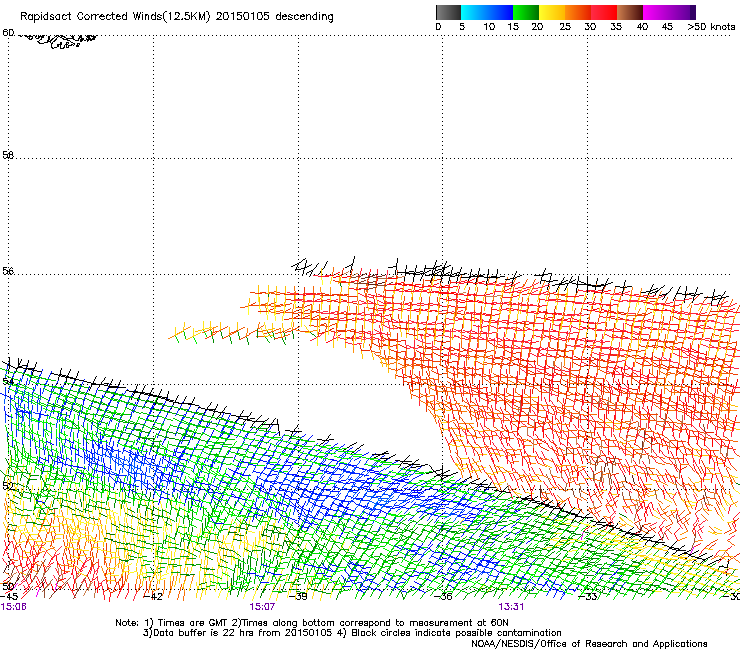This screenshot has width=740, height=650.
Task: Click the '-39' longitude axis label
Action: (299, 596)
